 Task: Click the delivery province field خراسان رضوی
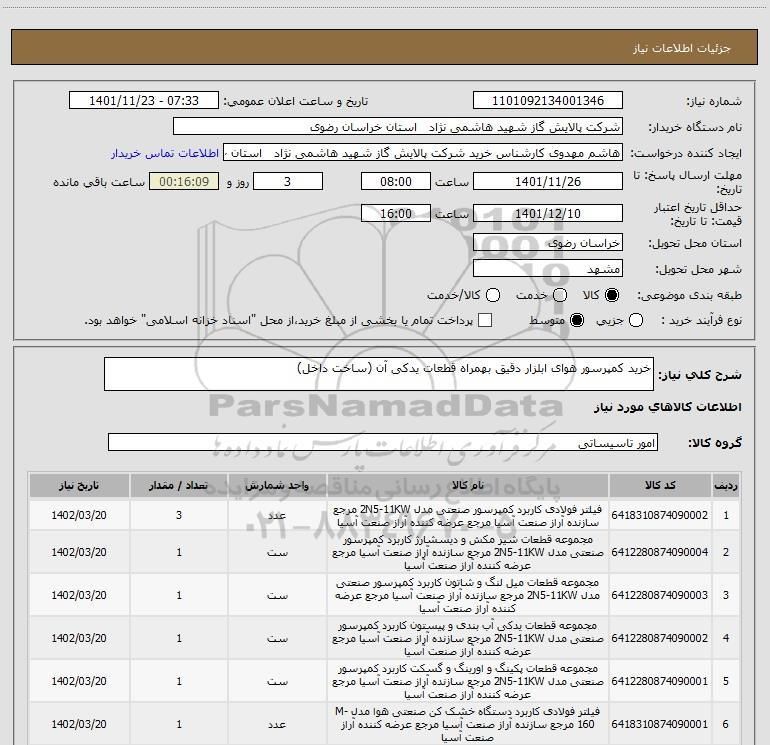(546, 243)
